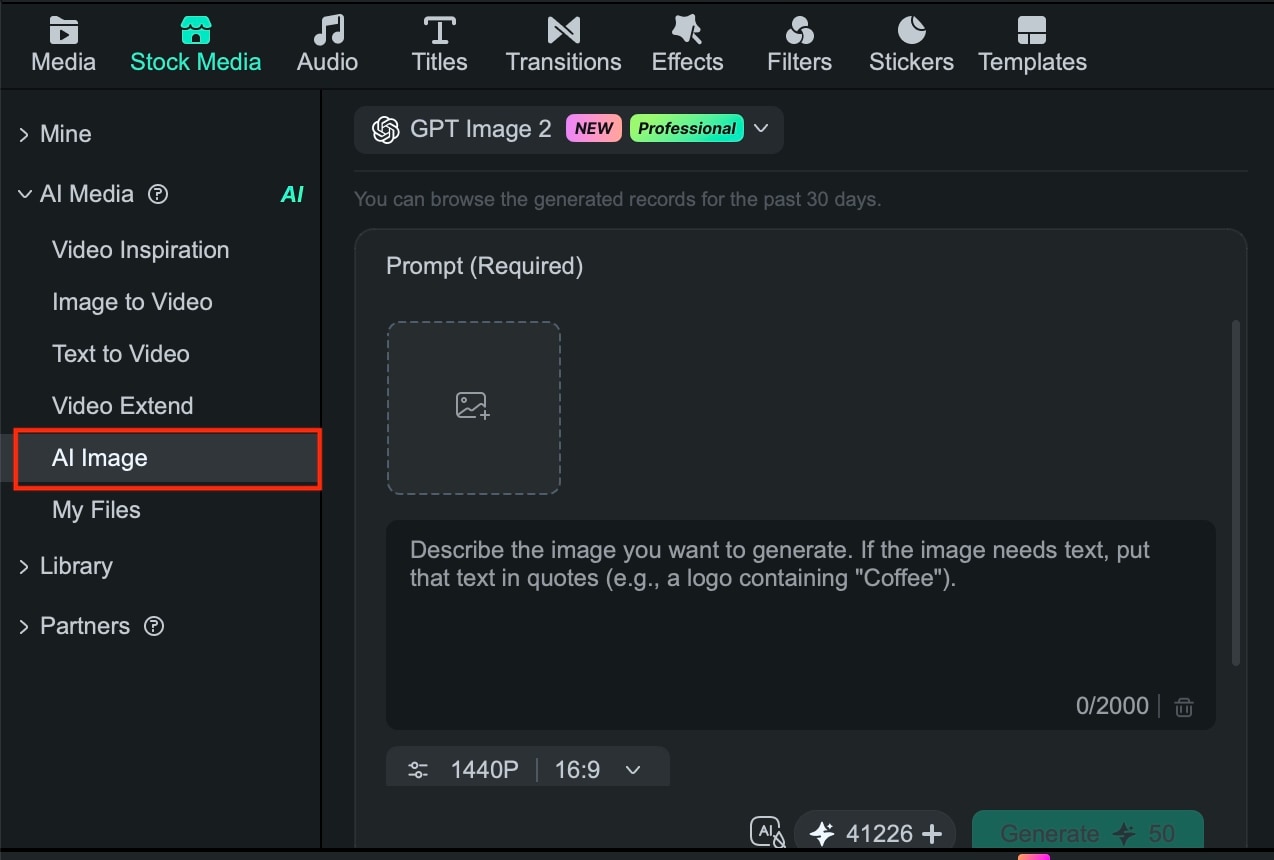The height and width of the screenshot is (860, 1274).
Task: Click the Professional badge
Action: pos(687,128)
